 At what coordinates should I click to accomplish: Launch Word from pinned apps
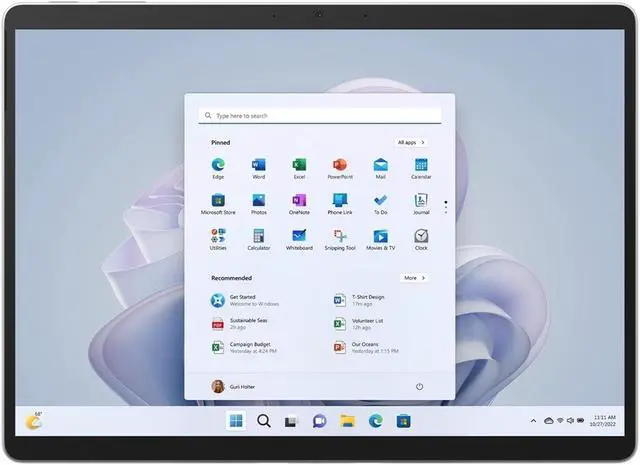259,165
